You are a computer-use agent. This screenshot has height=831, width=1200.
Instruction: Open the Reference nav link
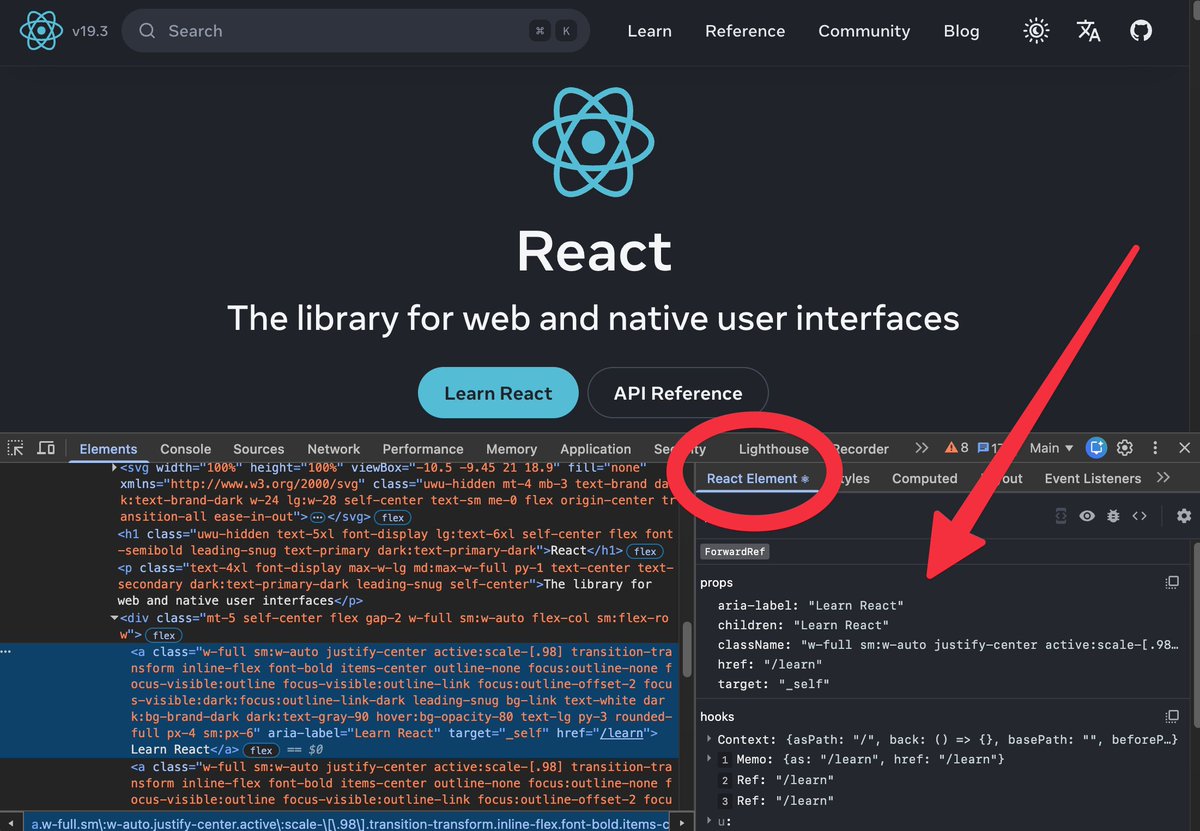[x=745, y=31]
